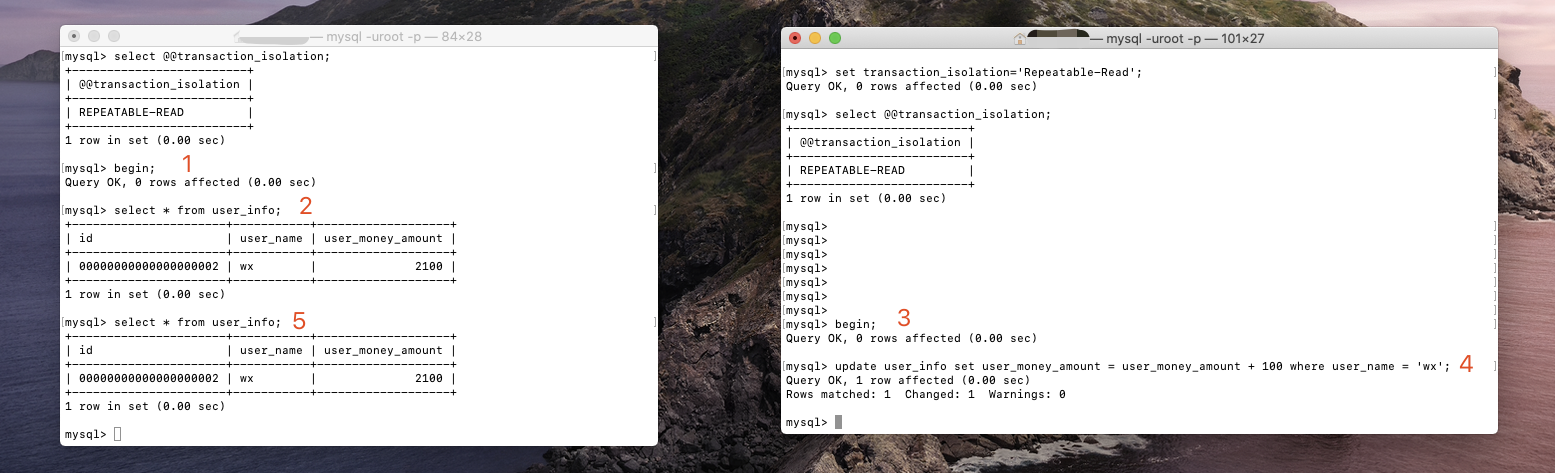The height and width of the screenshot is (473, 1555).
Task: Zoom the right terminal window with green button
Action: click(835, 38)
